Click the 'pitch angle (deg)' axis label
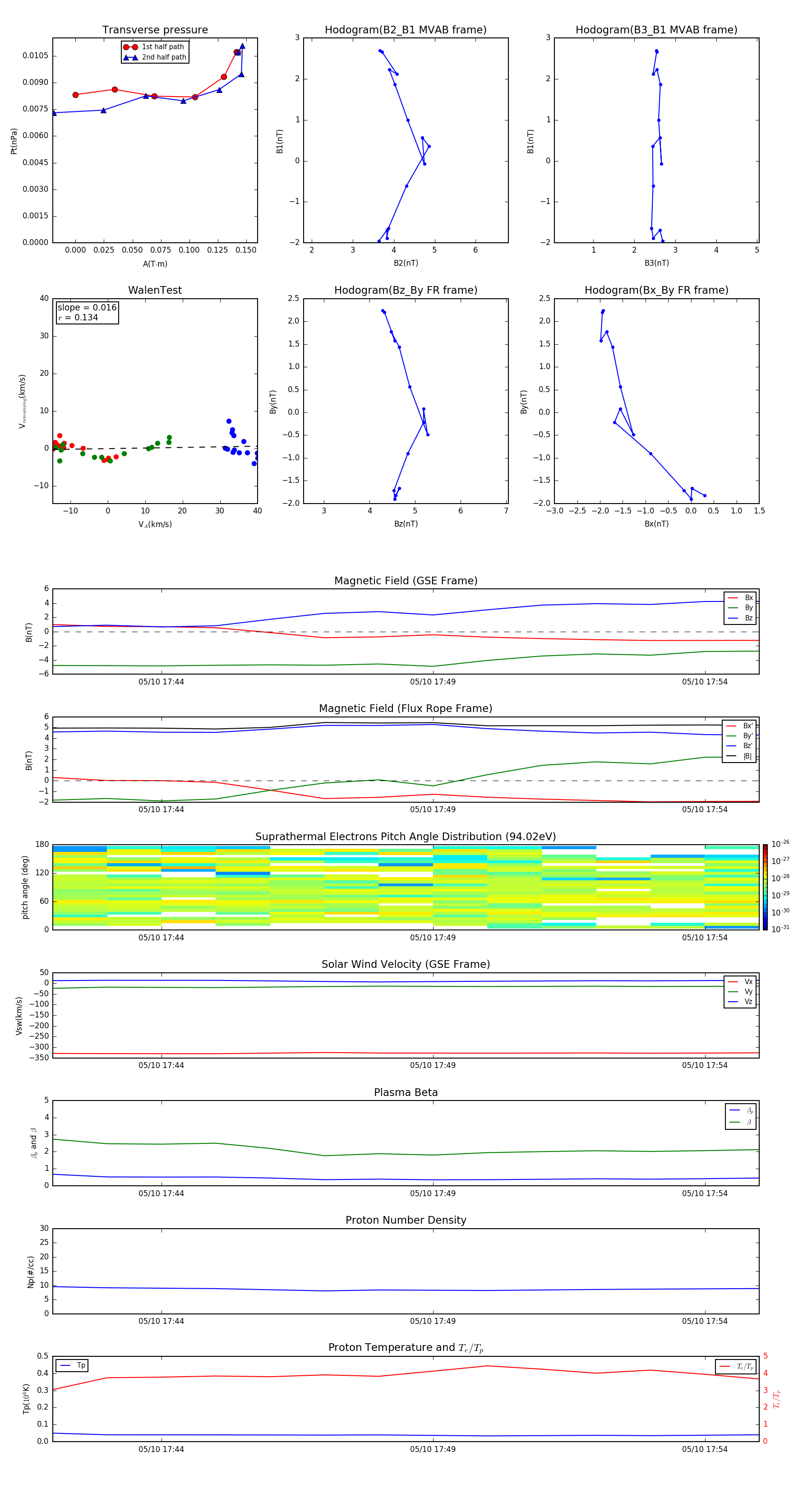Screen dimensions: 812x1489 pos(25,887)
